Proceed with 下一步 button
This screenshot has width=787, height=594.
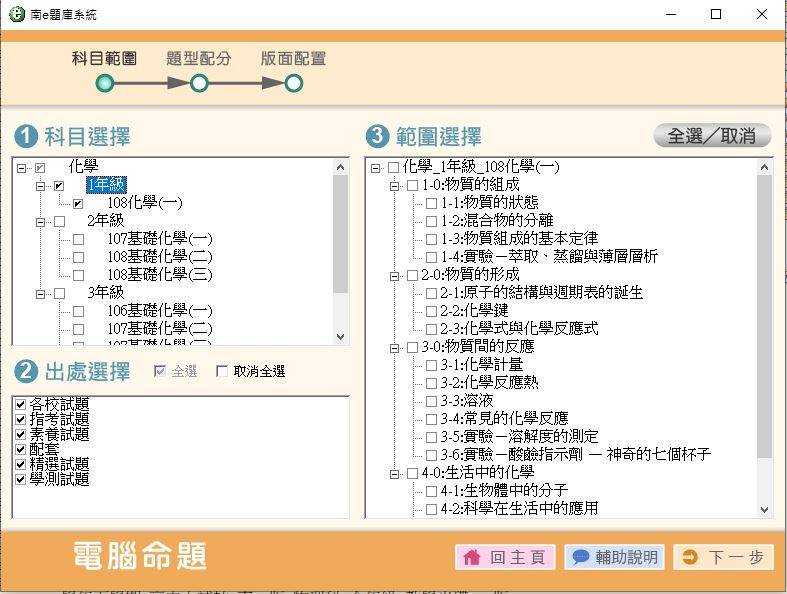[723, 557]
